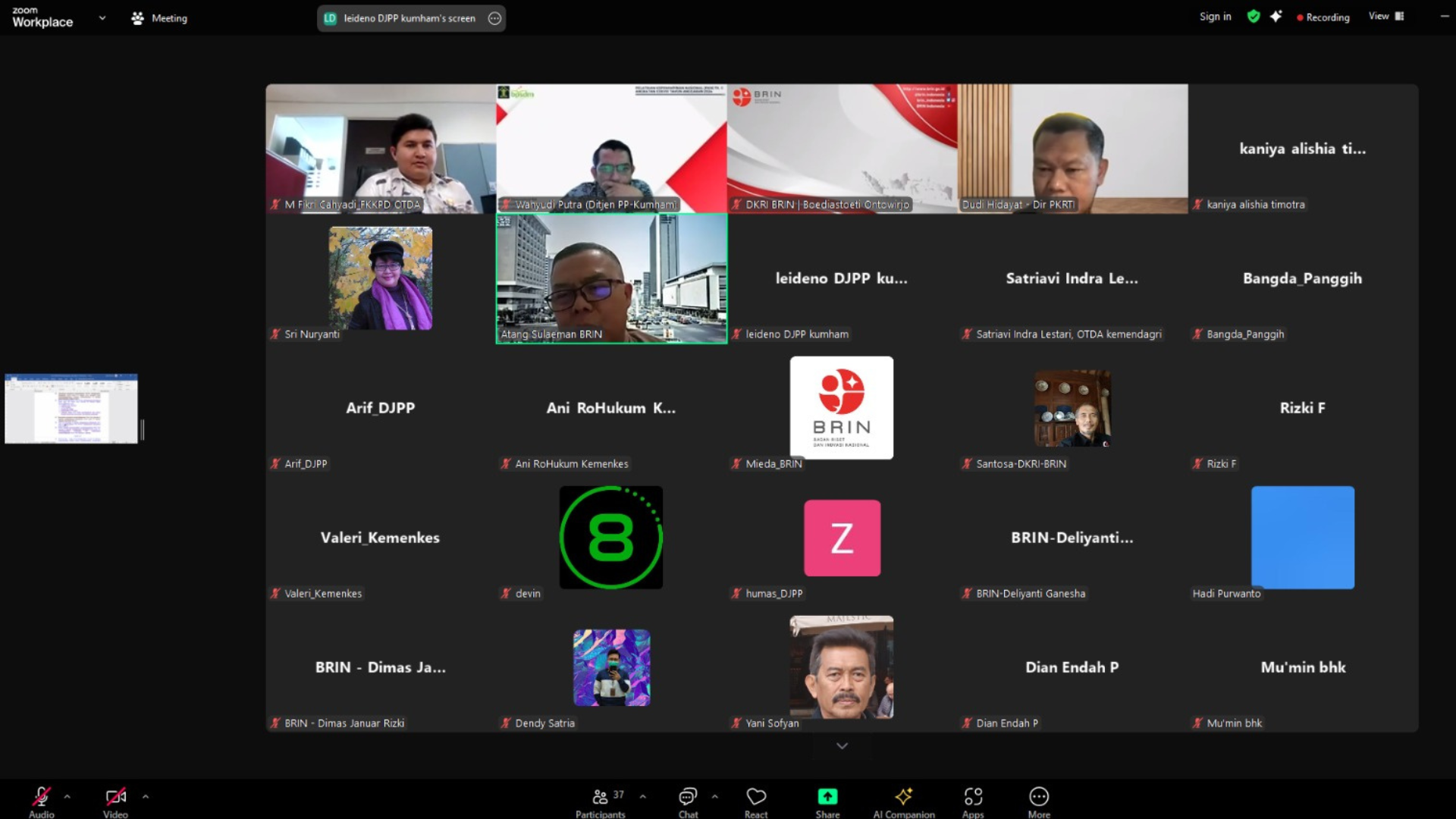
Task: Click Hadi Purwanto blue avatar
Action: point(1303,538)
